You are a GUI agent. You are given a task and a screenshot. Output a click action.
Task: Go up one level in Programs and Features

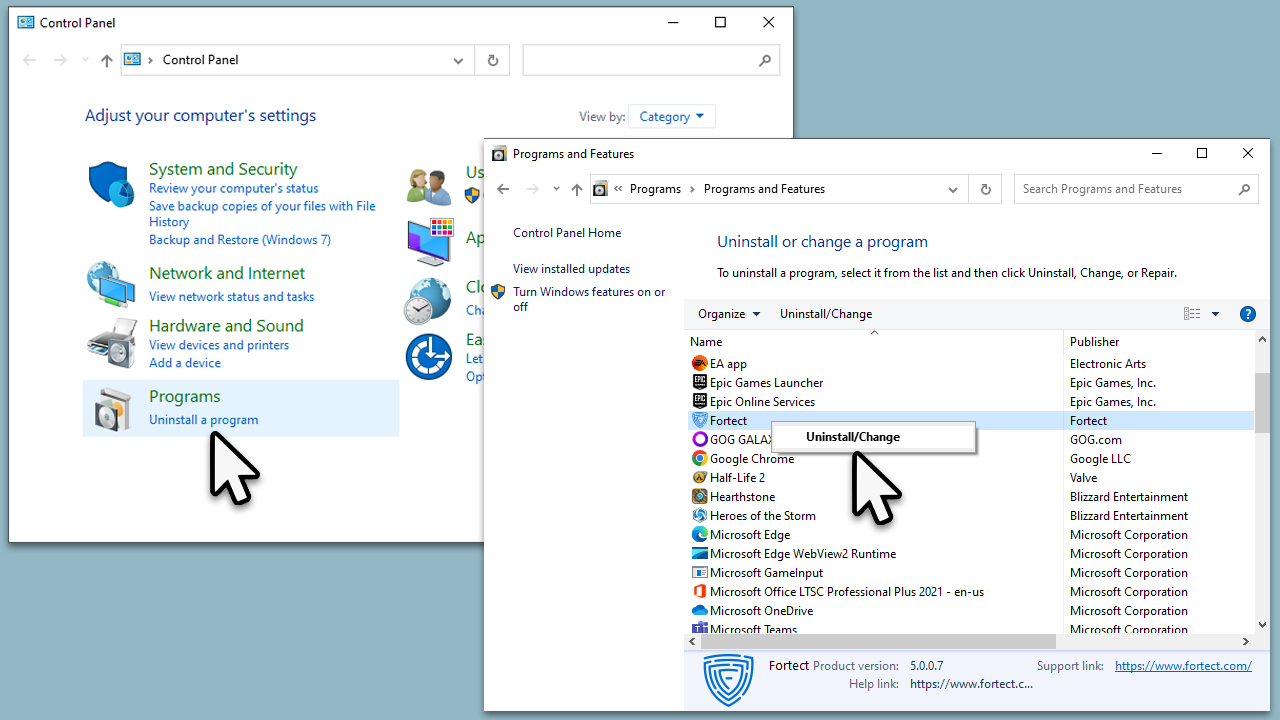[577, 189]
